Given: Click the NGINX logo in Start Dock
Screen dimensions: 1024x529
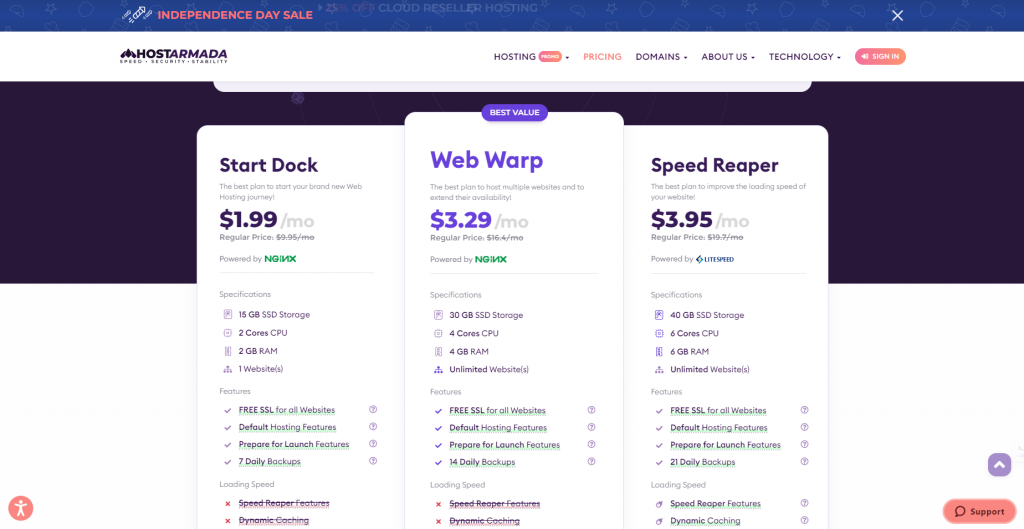Looking at the screenshot, I should point(280,259).
